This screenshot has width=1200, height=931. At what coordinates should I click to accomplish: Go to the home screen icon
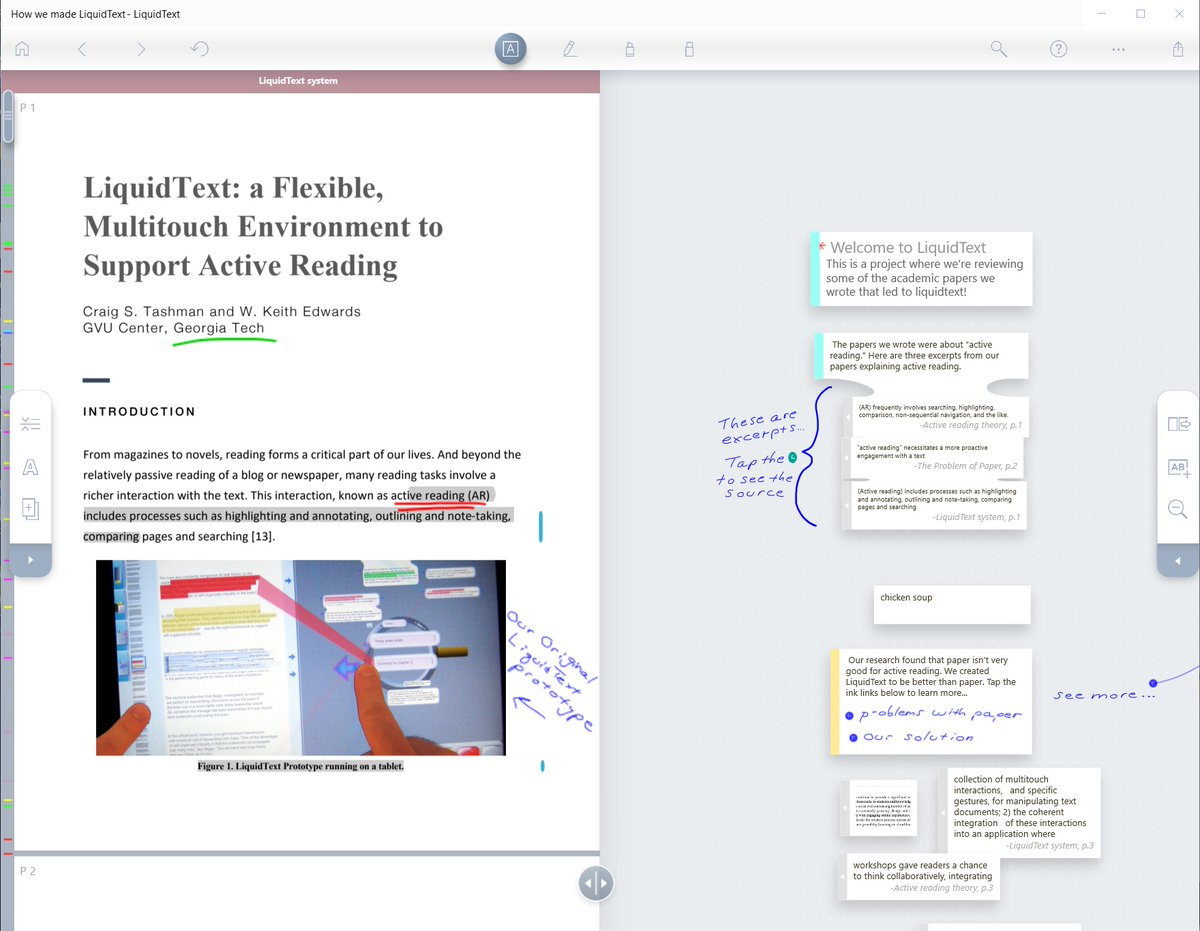22,49
